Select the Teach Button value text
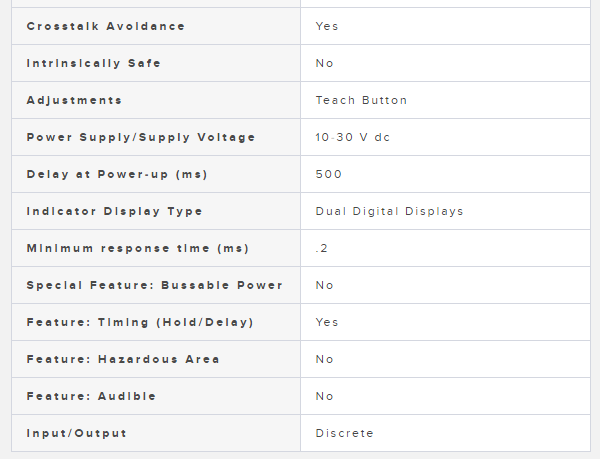 (x=361, y=100)
